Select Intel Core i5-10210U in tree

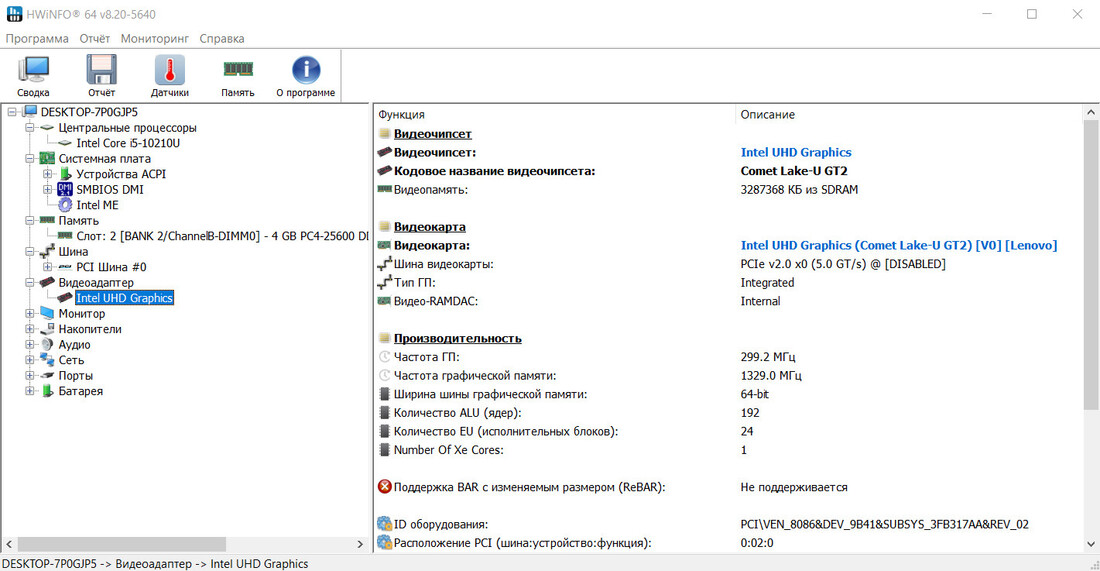point(128,143)
